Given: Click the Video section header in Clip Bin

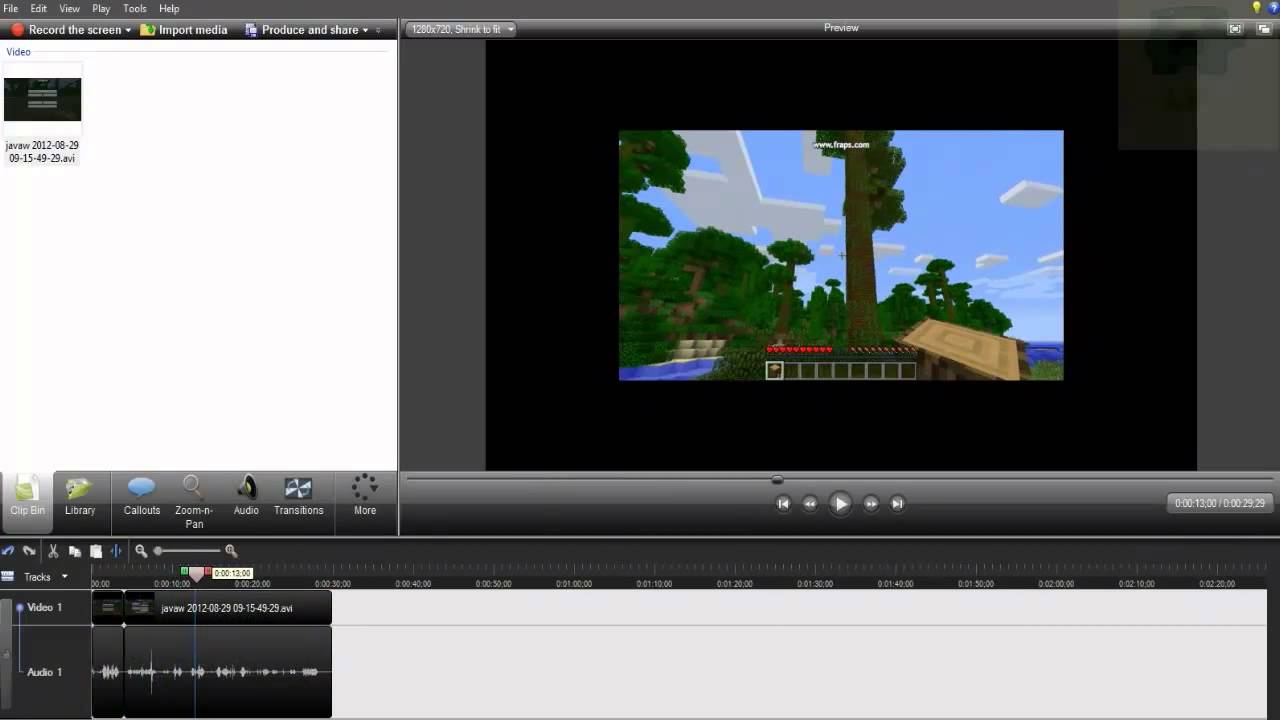Looking at the screenshot, I should tap(18, 52).
